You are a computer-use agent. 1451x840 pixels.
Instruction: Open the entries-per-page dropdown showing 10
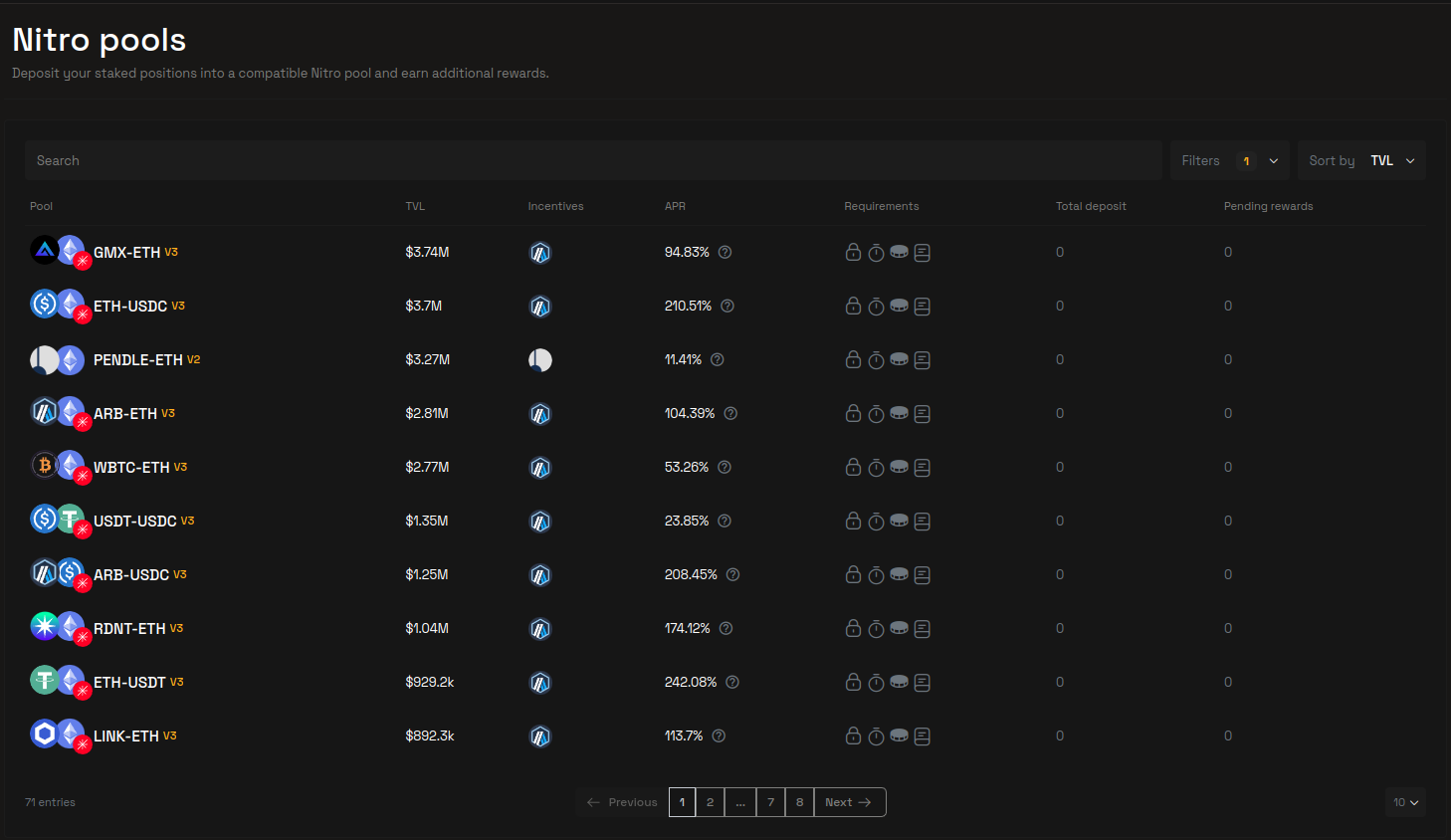tap(1405, 802)
